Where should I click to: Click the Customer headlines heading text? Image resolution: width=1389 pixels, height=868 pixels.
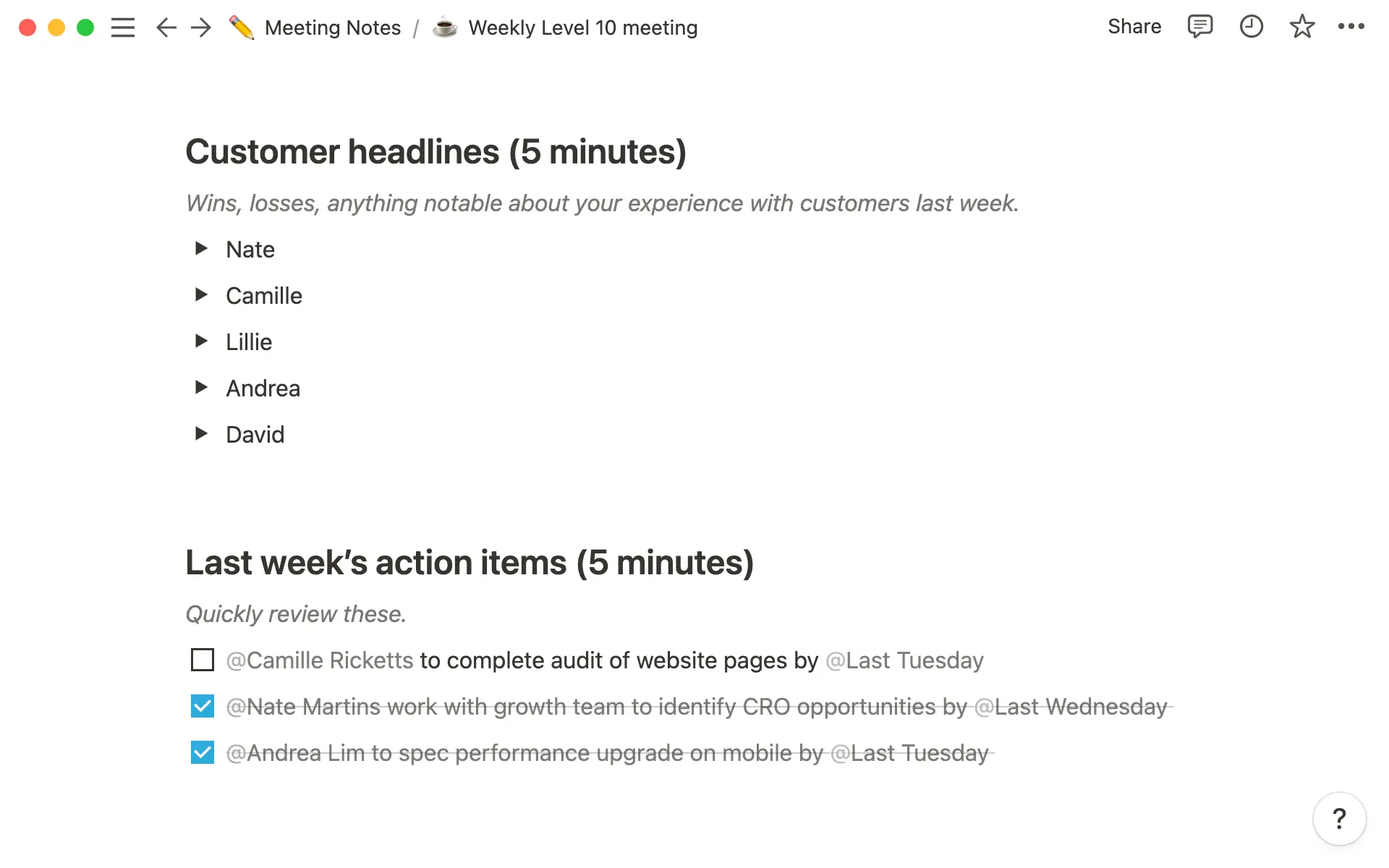(436, 152)
